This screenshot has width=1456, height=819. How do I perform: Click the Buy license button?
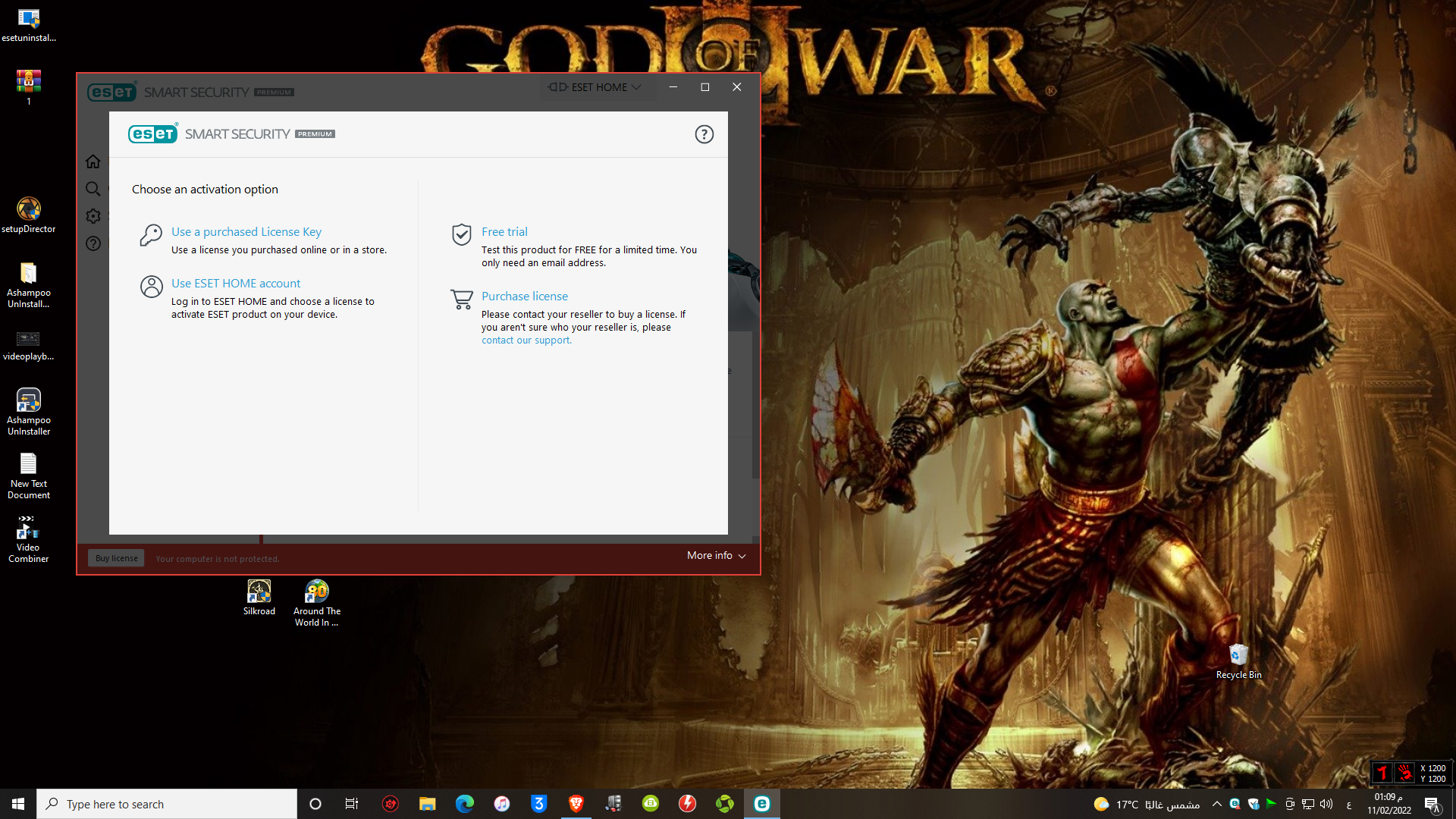coord(116,558)
